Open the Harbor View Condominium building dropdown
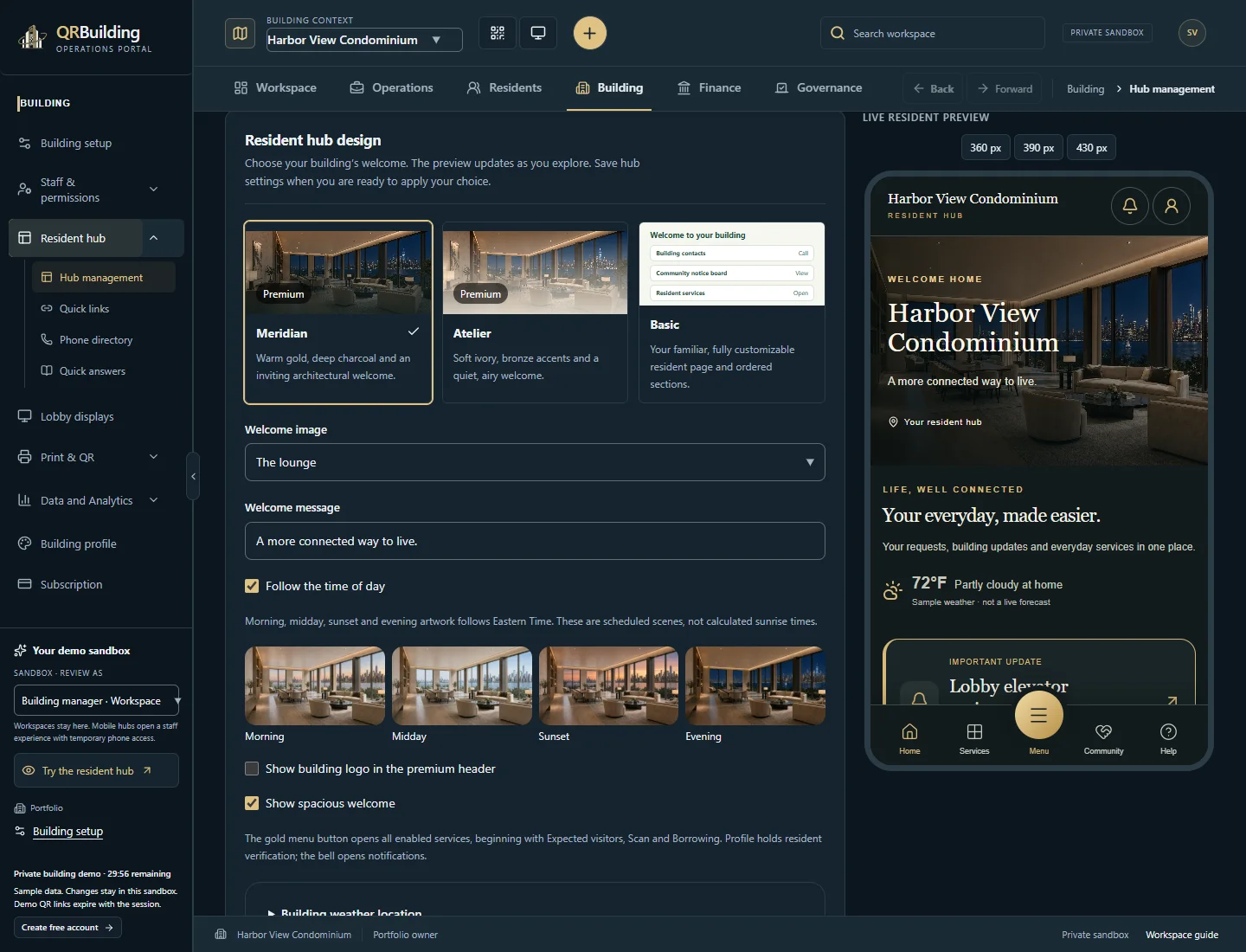The width and height of the screenshot is (1246, 952). (x=364, y=40)
